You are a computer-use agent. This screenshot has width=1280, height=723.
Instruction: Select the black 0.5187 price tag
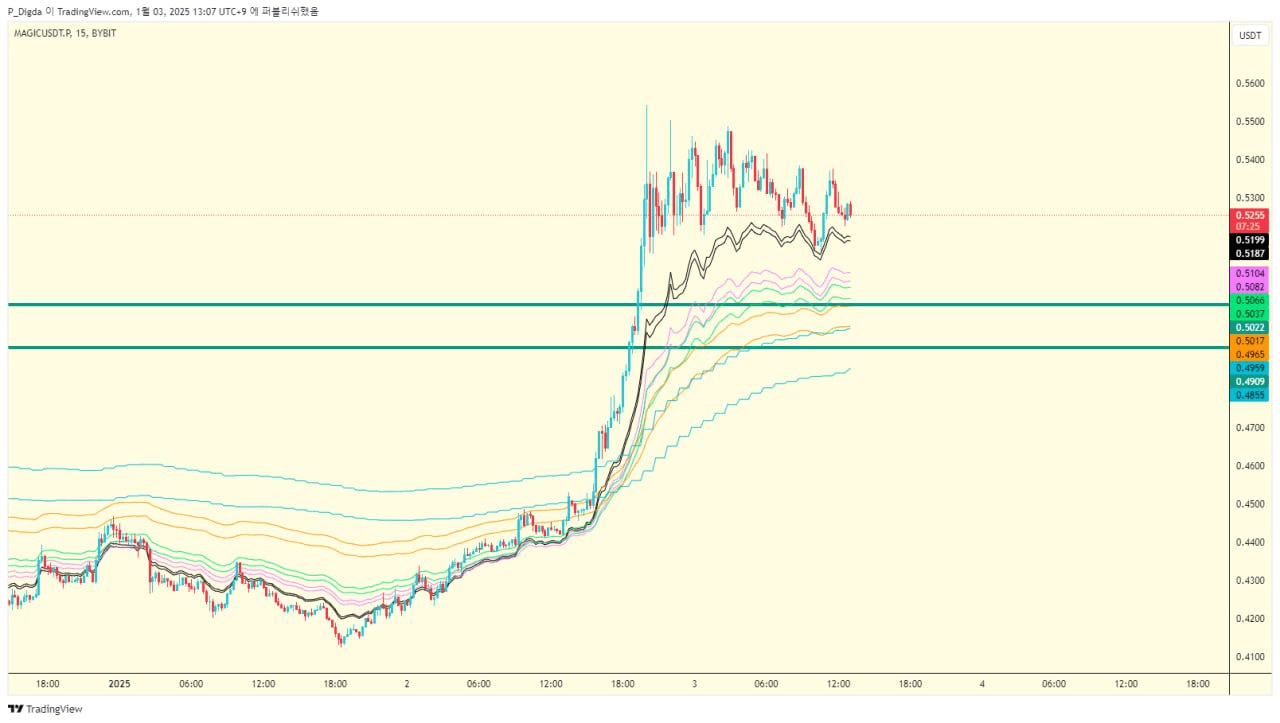point(1250,254)
